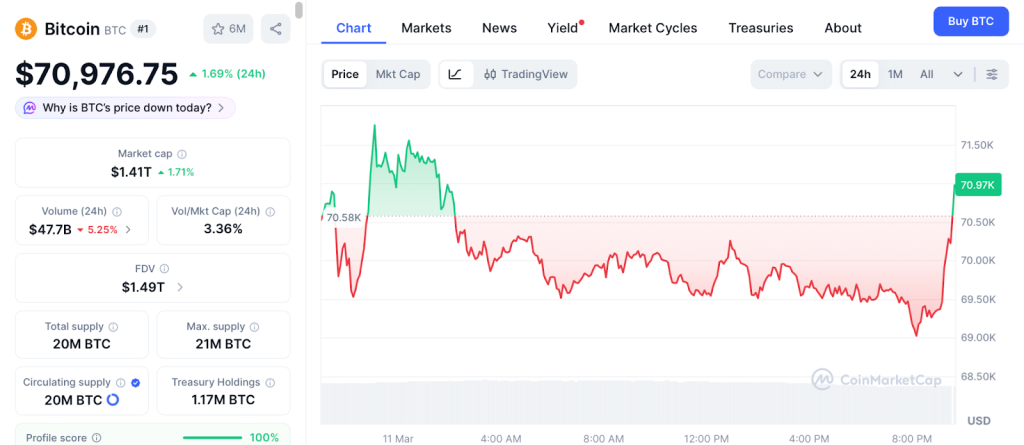Open the Markets tab
This screenshot has width=1024, height=445.
click(426, 28)
